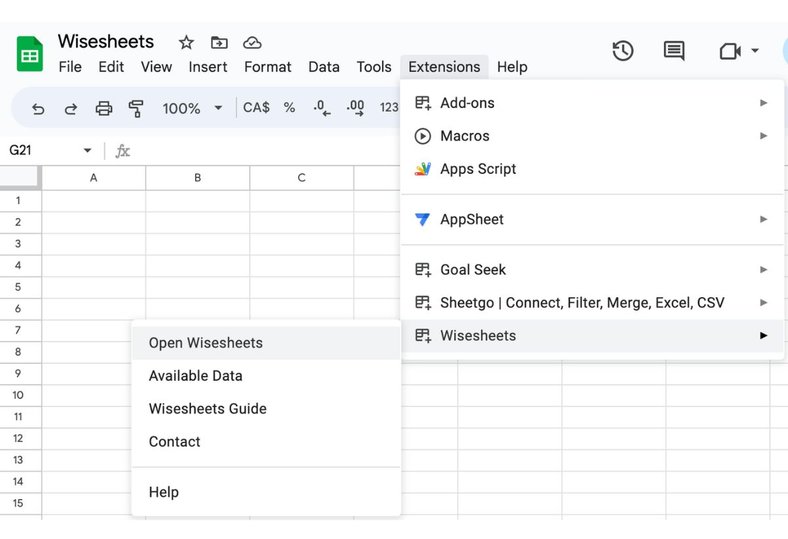The width and height of the screenshot is (788, 539).
Task: Format cells as percent
Action: pos(289,107)
